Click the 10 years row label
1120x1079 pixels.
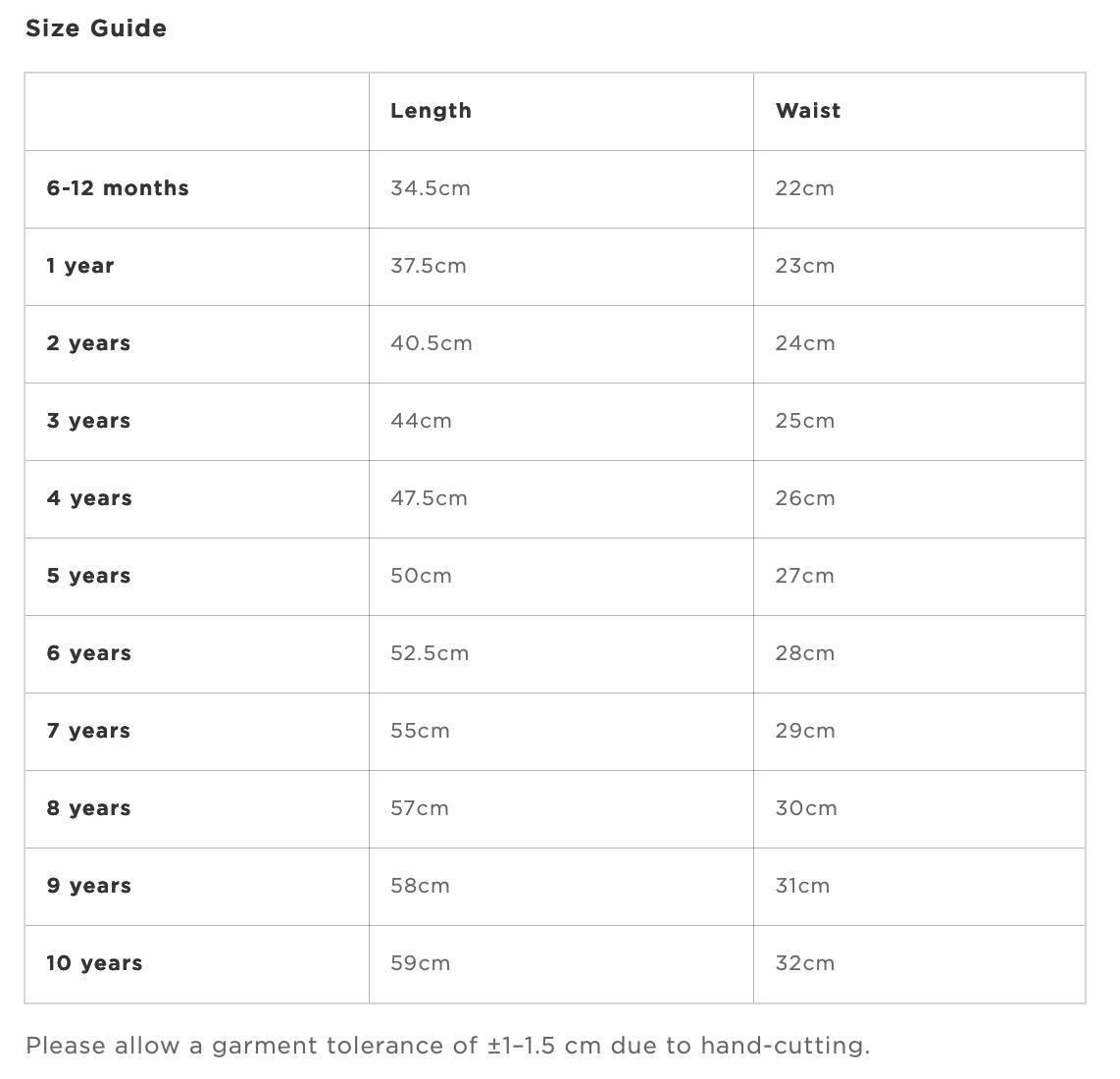[x=94, y=962]
